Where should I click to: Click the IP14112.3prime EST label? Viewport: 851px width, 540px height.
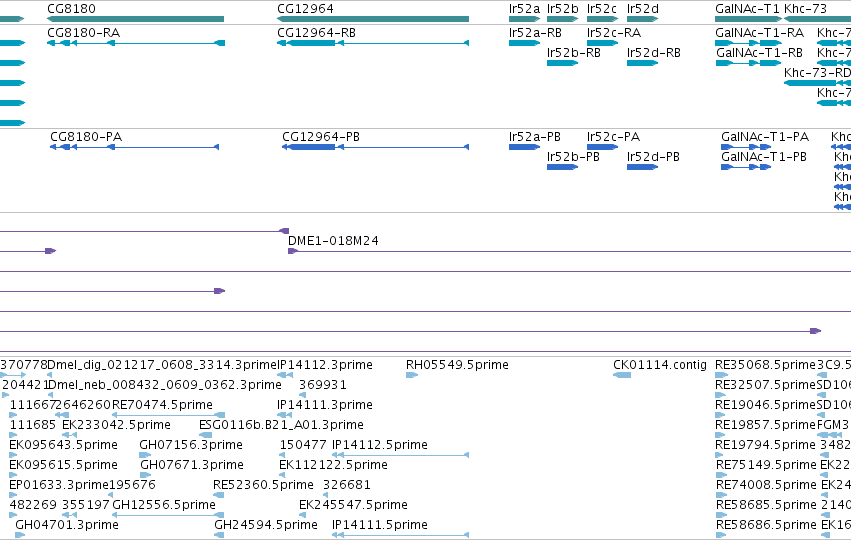coord(325,365)
